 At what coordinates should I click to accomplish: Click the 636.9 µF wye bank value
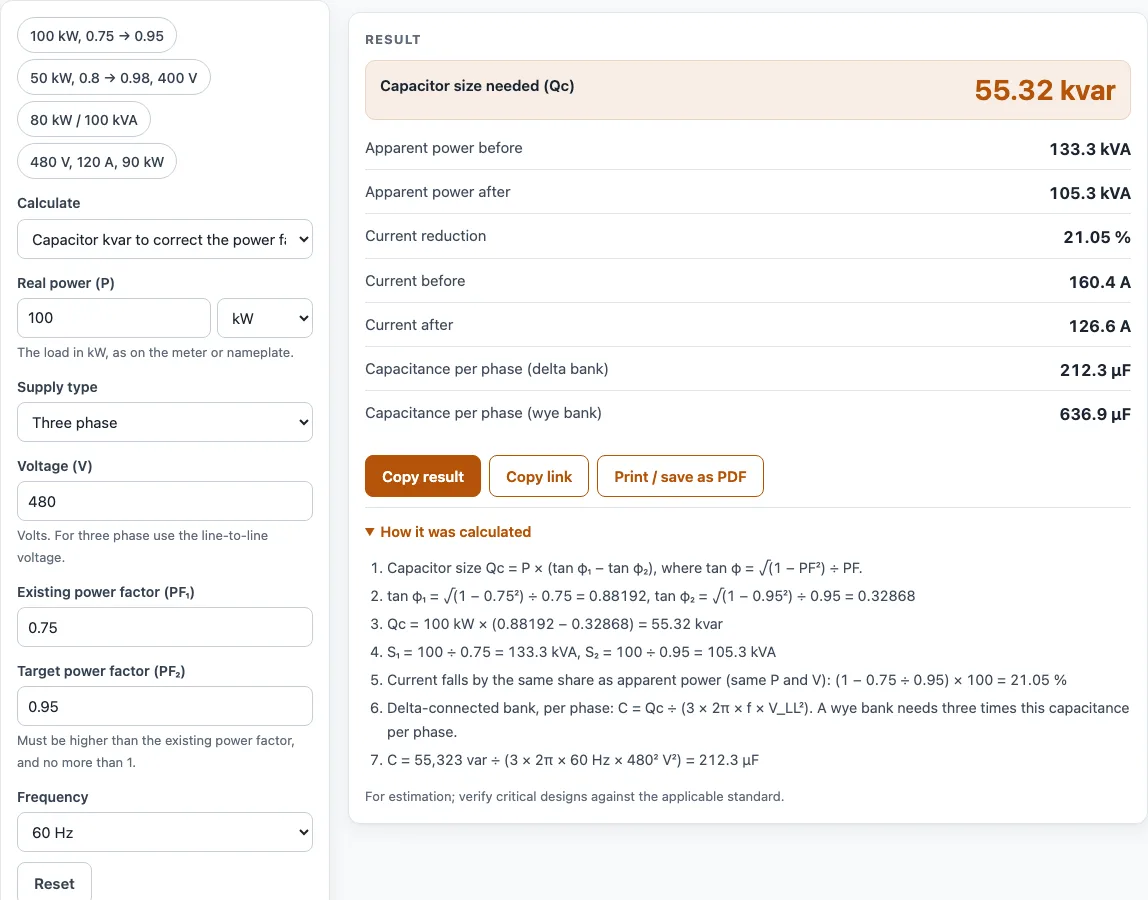click(x=1095, y=414)
